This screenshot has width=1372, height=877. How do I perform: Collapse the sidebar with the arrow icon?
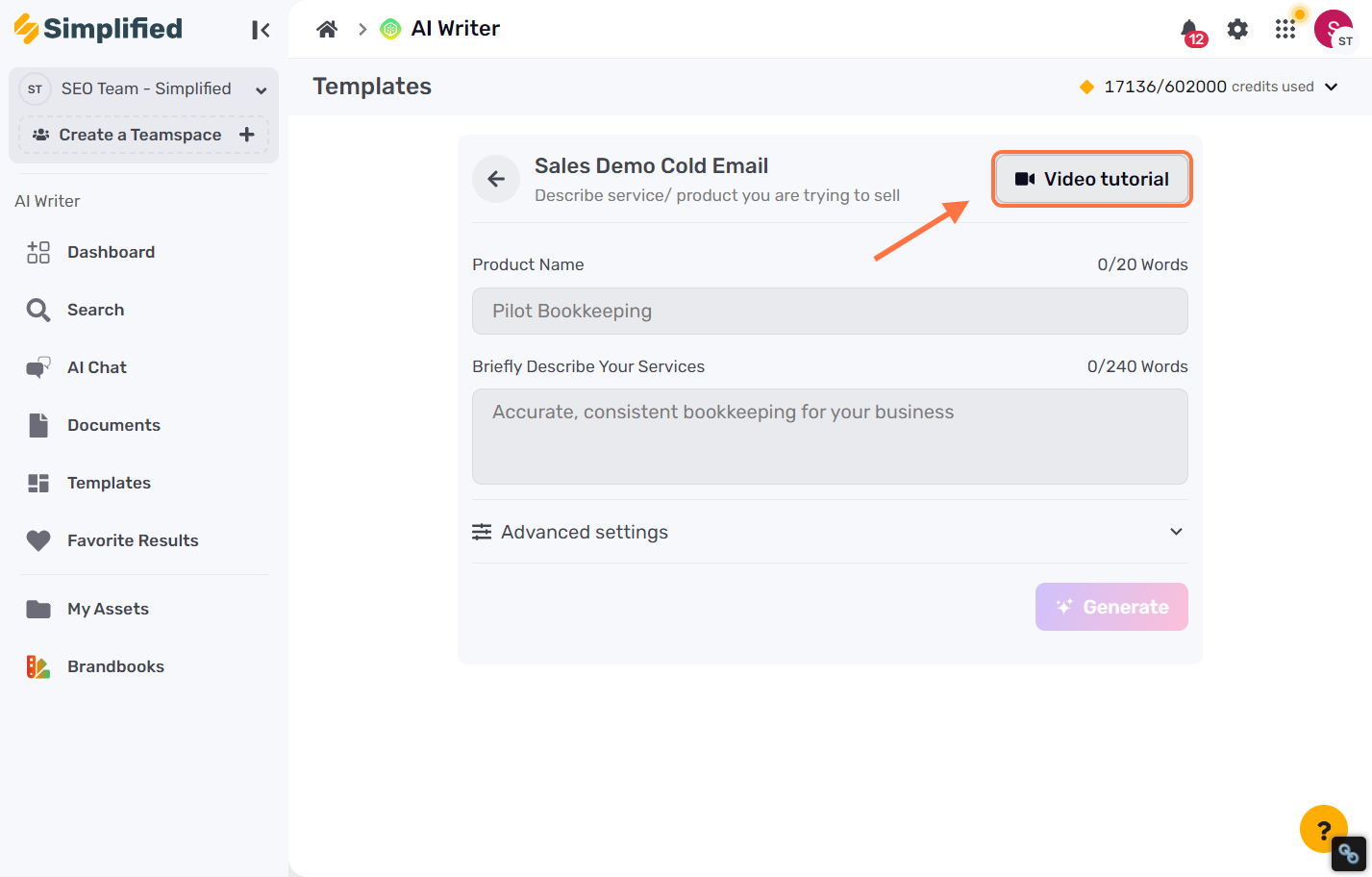[261, 30]
